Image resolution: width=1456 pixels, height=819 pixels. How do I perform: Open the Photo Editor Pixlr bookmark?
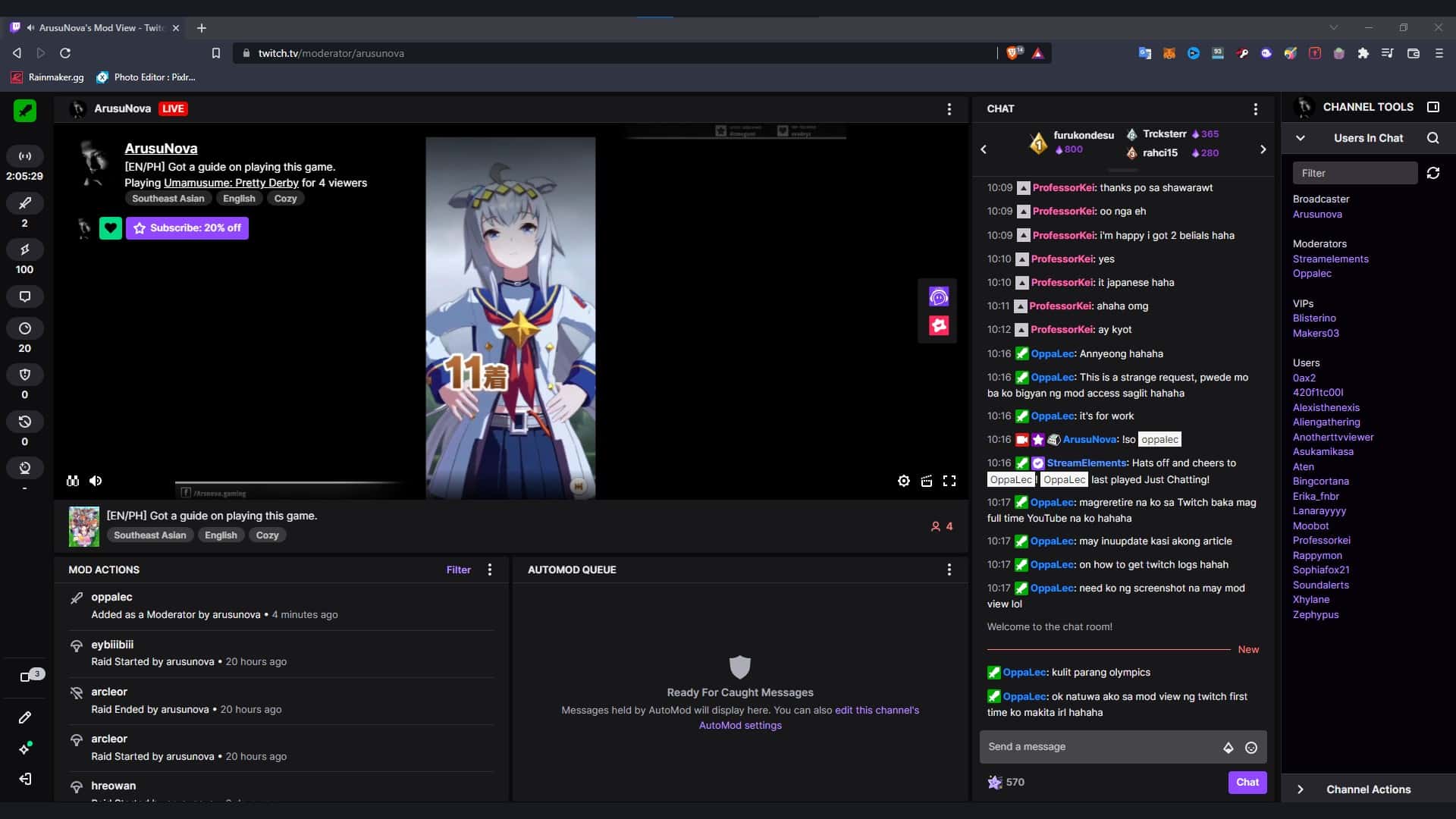pyautogui.click(x=146, y=77)
